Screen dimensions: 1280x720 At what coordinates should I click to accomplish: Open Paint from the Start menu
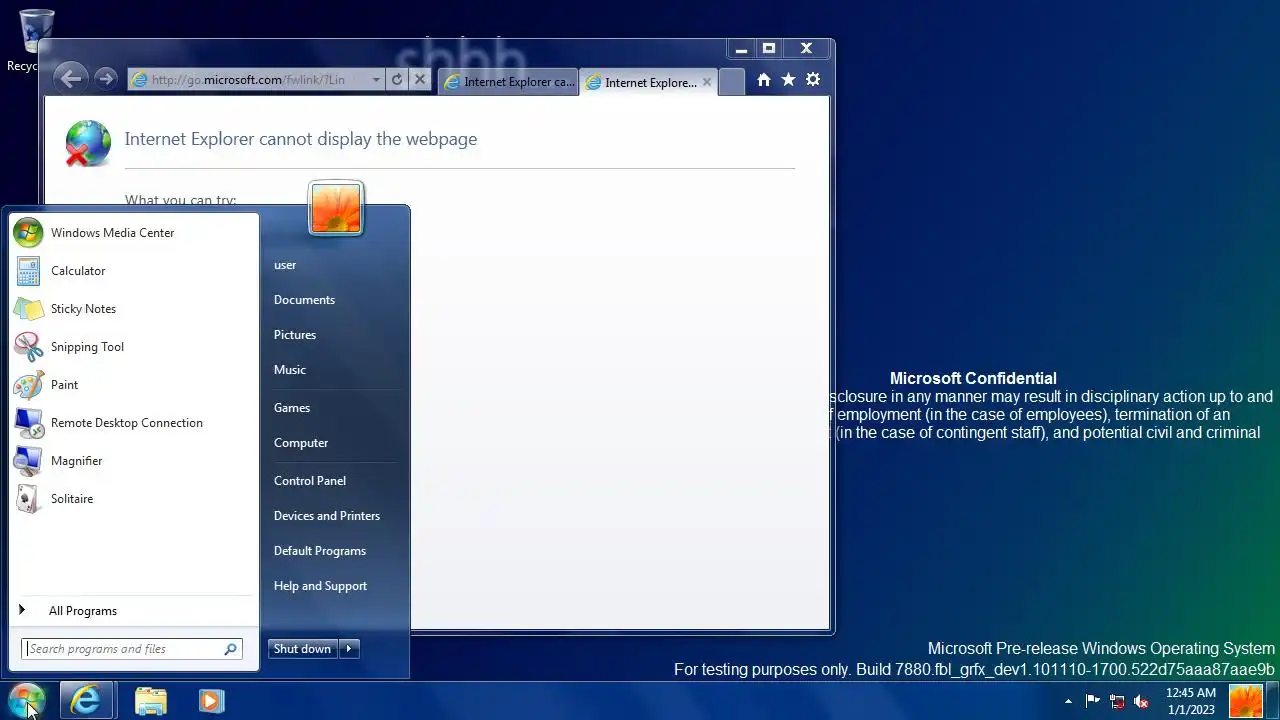tap(133, 385)
